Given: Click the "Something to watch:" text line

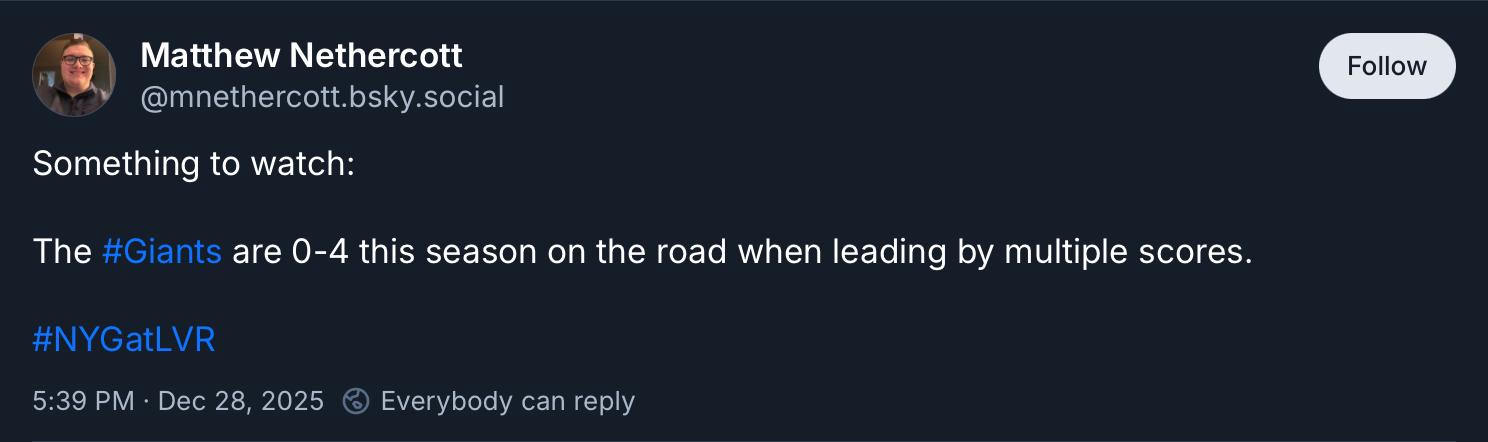Looking at the screenshot, I should point(194,164).
